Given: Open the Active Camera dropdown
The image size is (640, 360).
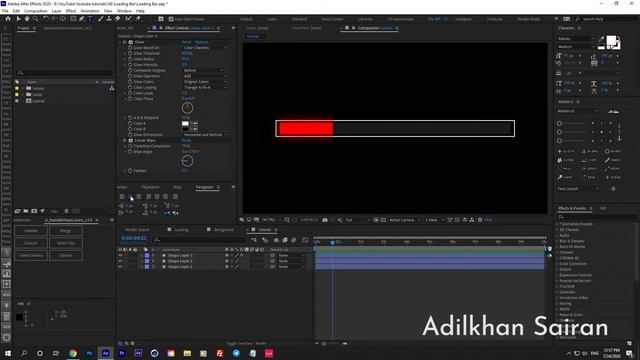Looking at the screenshot, I should 404,220.
